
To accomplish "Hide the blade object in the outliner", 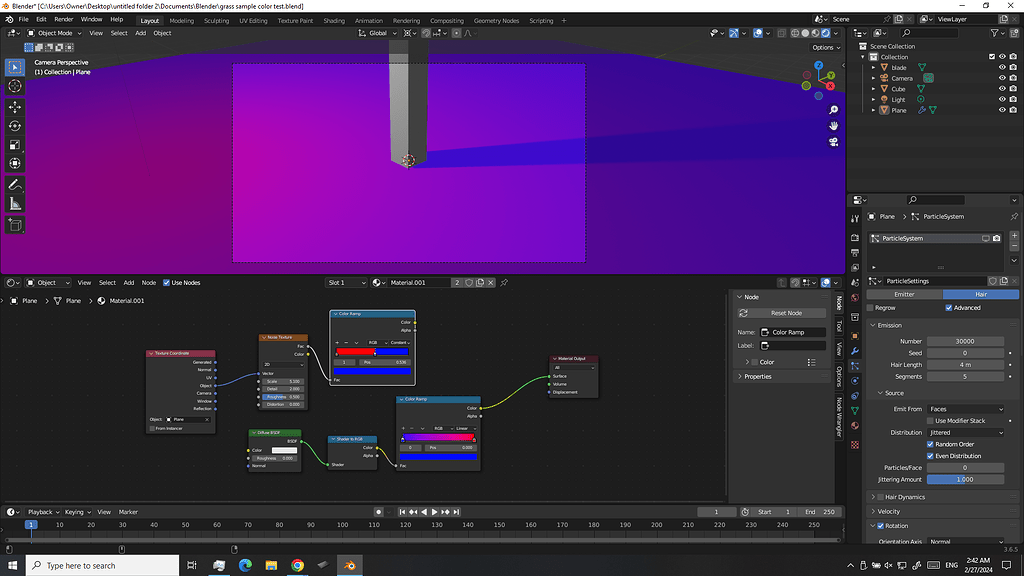I will tap(1002, 67).
